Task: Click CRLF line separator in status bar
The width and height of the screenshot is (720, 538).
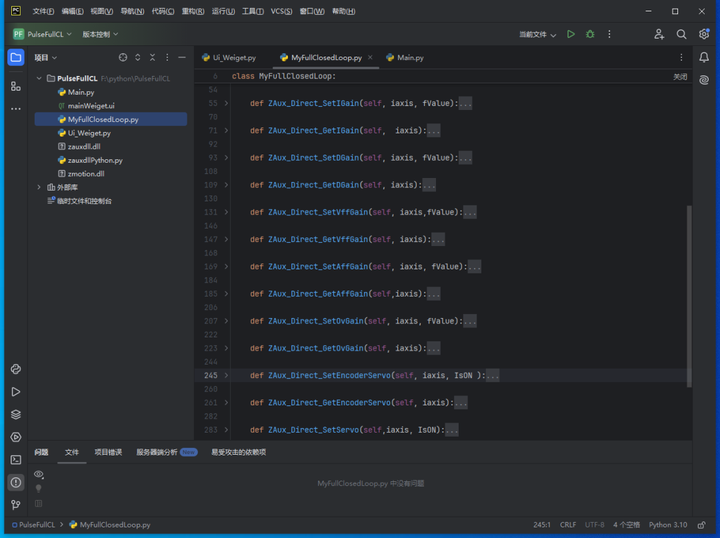Action: point(568,525)
